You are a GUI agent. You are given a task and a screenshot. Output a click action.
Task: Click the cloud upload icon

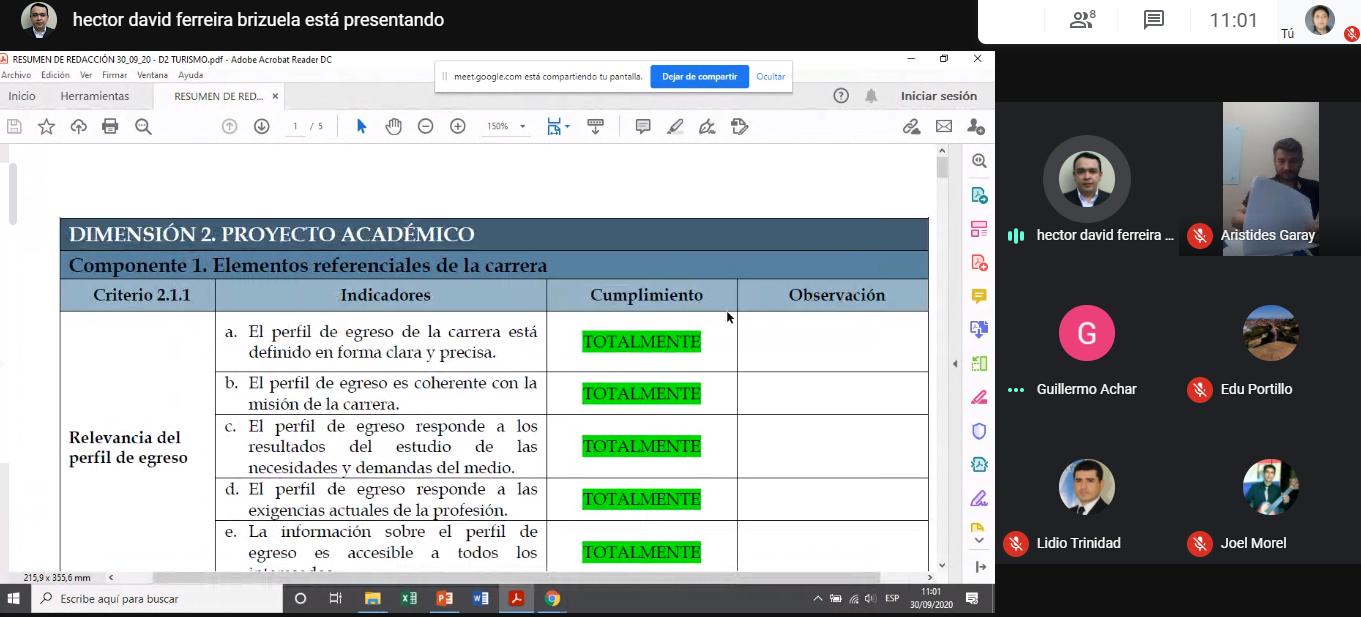(78, 126)
